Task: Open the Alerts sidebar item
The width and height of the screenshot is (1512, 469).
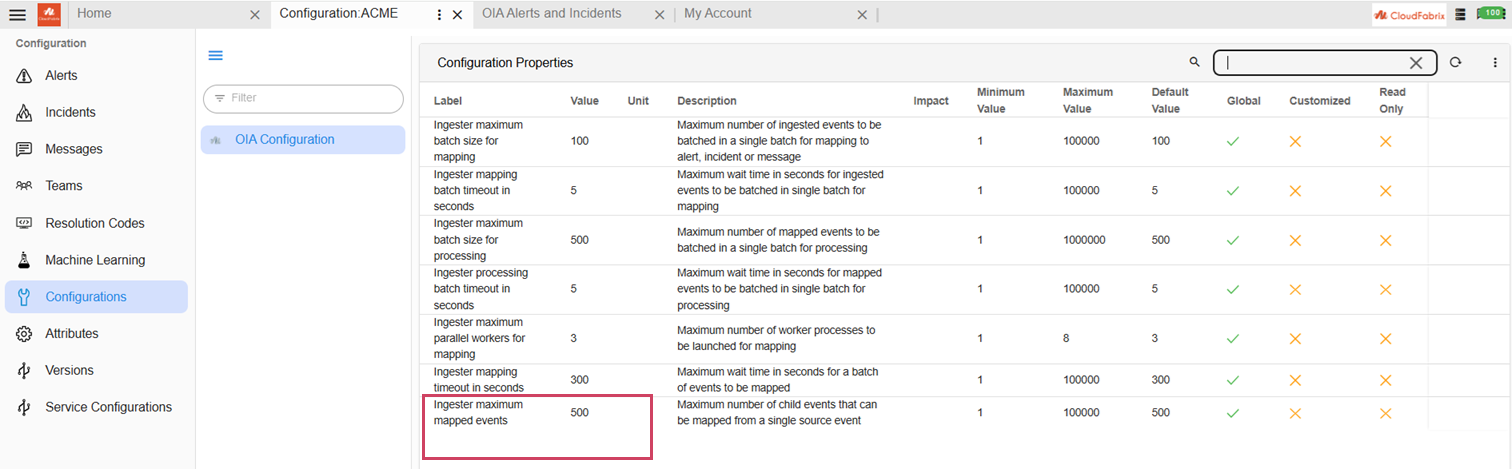Action: pyautogui.click(x=61, y=76)
